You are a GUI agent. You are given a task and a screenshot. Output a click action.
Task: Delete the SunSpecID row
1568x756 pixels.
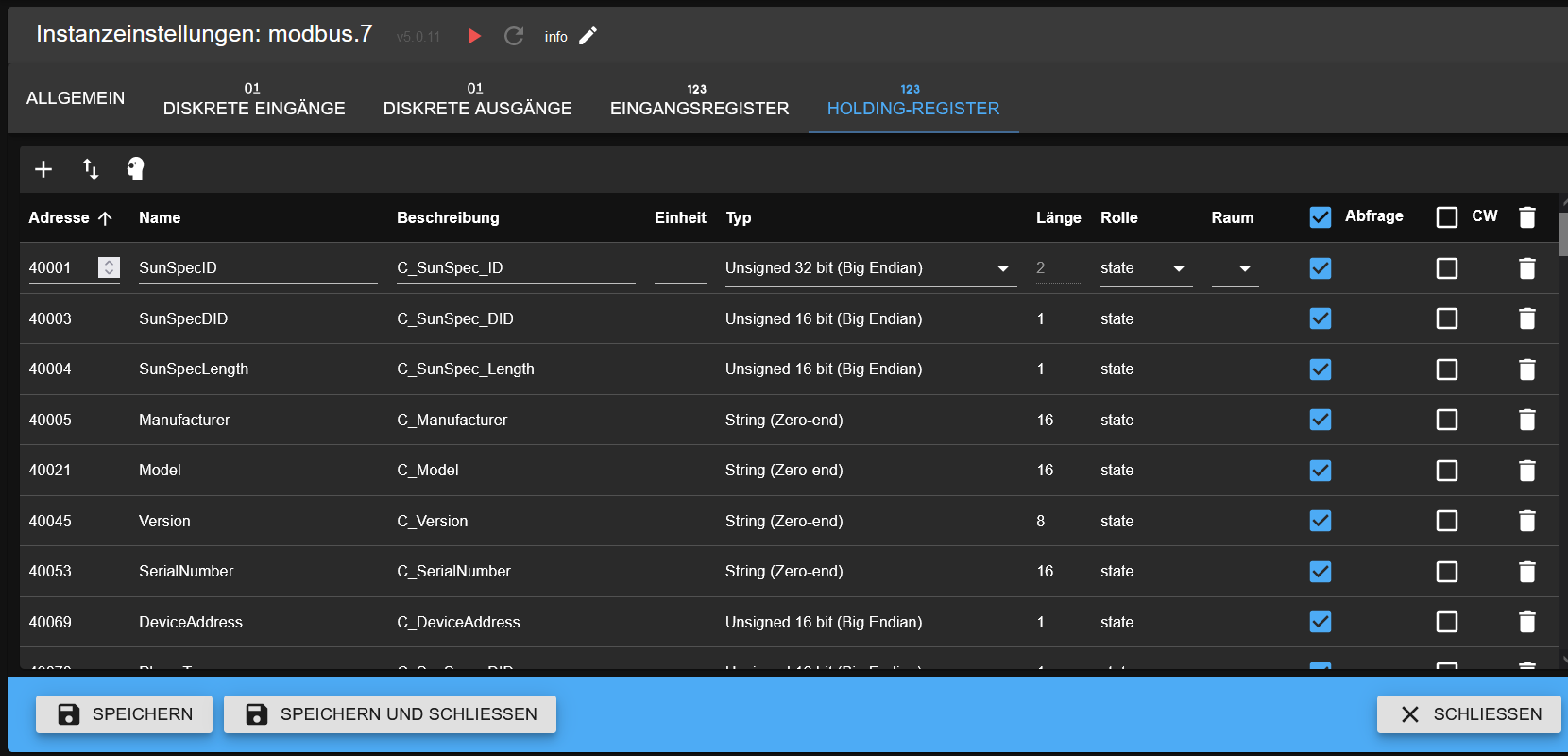coord(1527,268)
